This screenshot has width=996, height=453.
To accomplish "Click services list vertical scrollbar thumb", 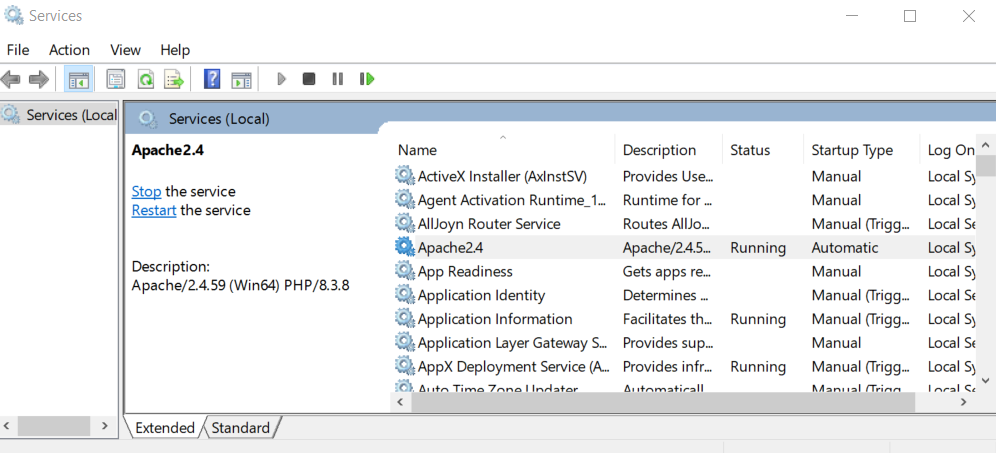I will pos(986,165).
